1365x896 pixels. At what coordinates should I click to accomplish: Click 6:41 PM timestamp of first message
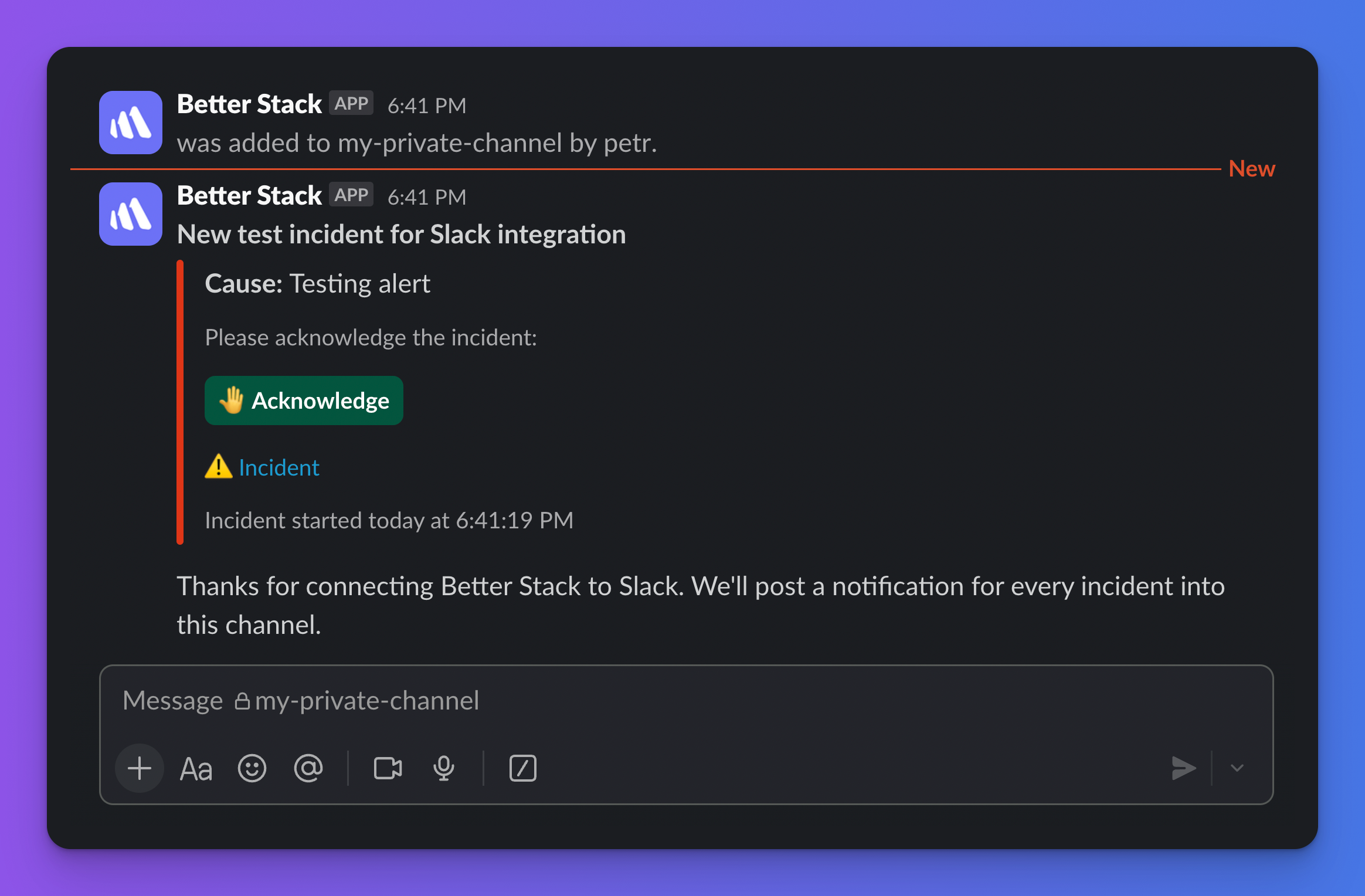[427, 106]
